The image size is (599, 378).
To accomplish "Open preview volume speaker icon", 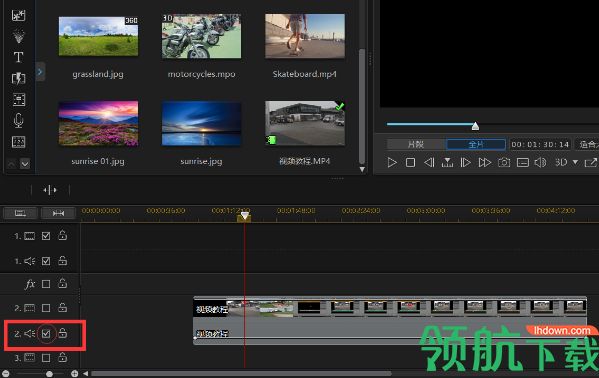I will pyautogui.click(x=540, y=162).
